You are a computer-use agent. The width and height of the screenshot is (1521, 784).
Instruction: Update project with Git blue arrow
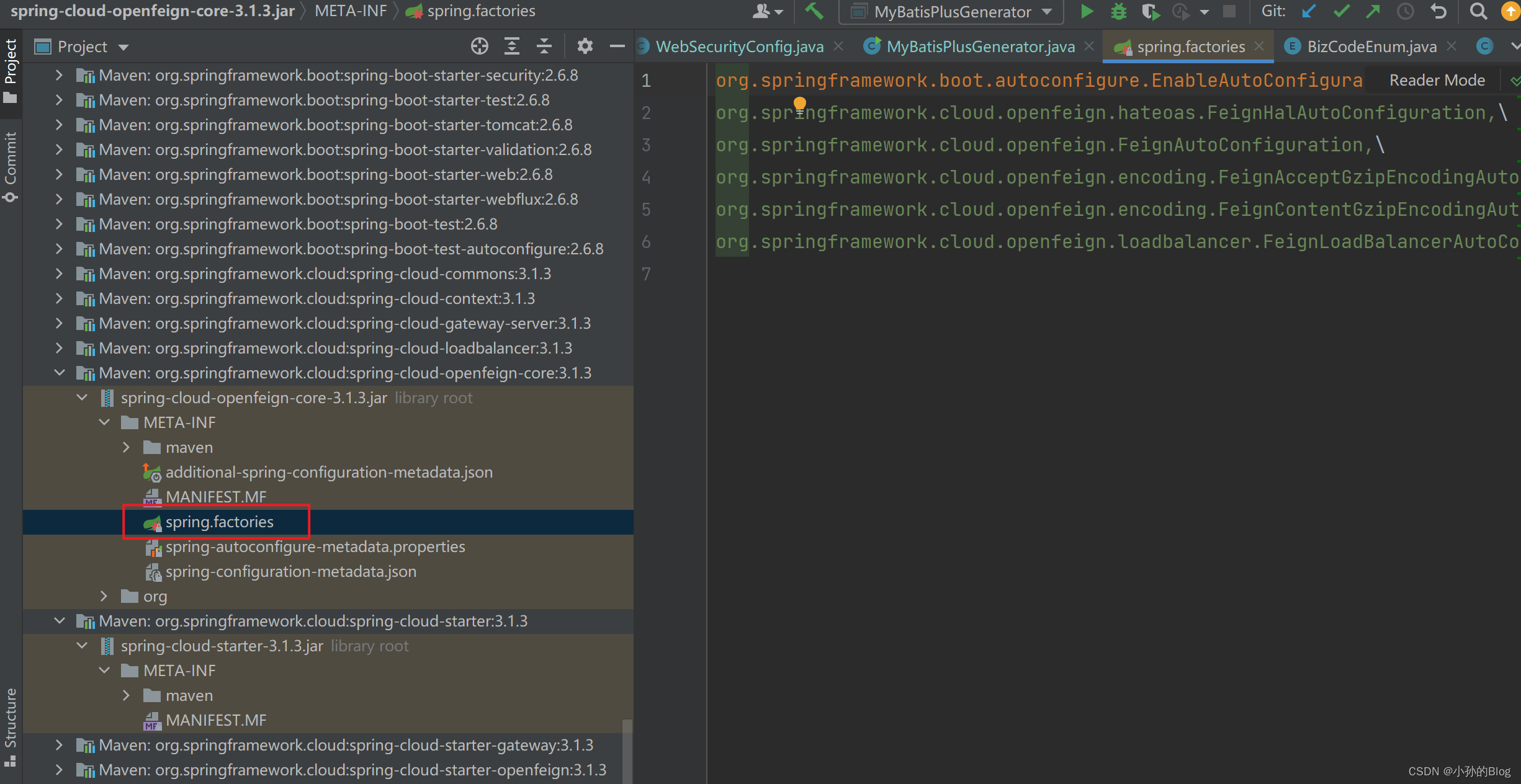(1309, 11)
